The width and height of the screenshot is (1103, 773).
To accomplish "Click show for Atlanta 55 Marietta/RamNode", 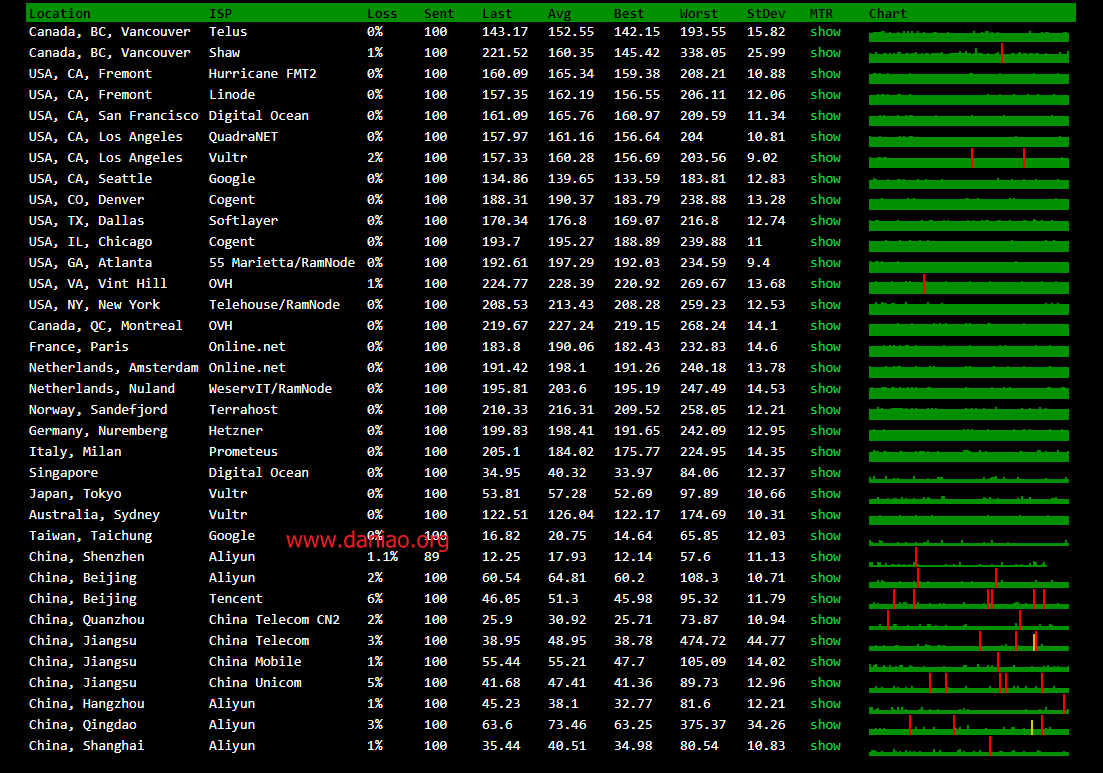I will coord(825,263).
